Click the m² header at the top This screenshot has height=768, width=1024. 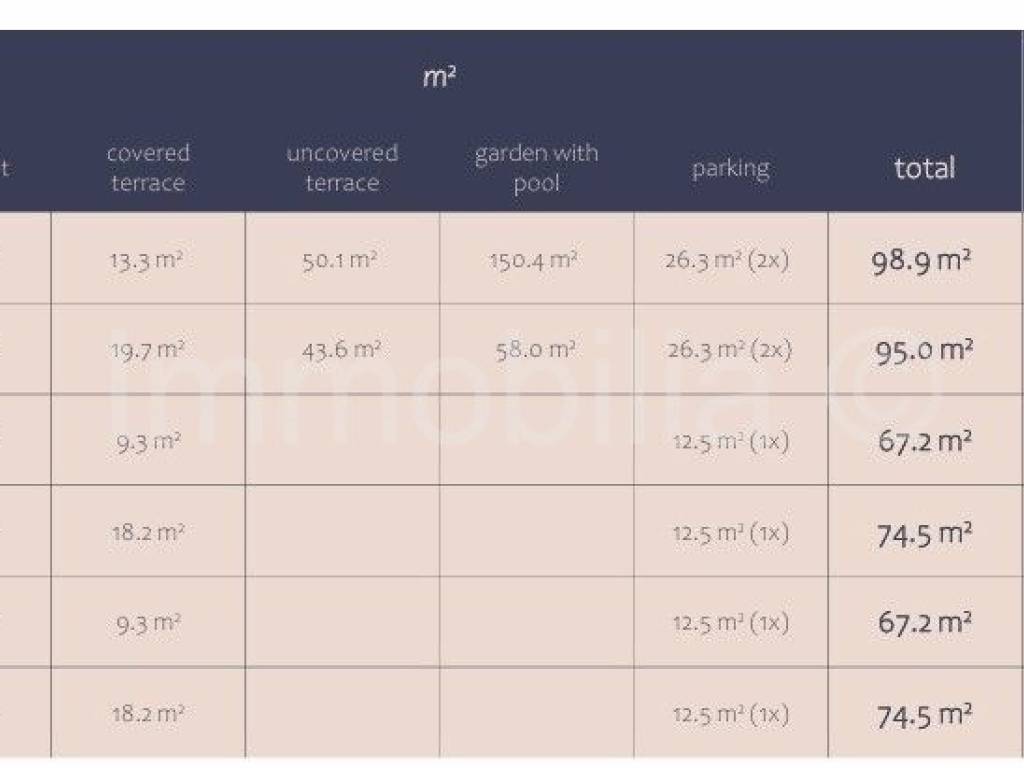click(x=439, y=78)
